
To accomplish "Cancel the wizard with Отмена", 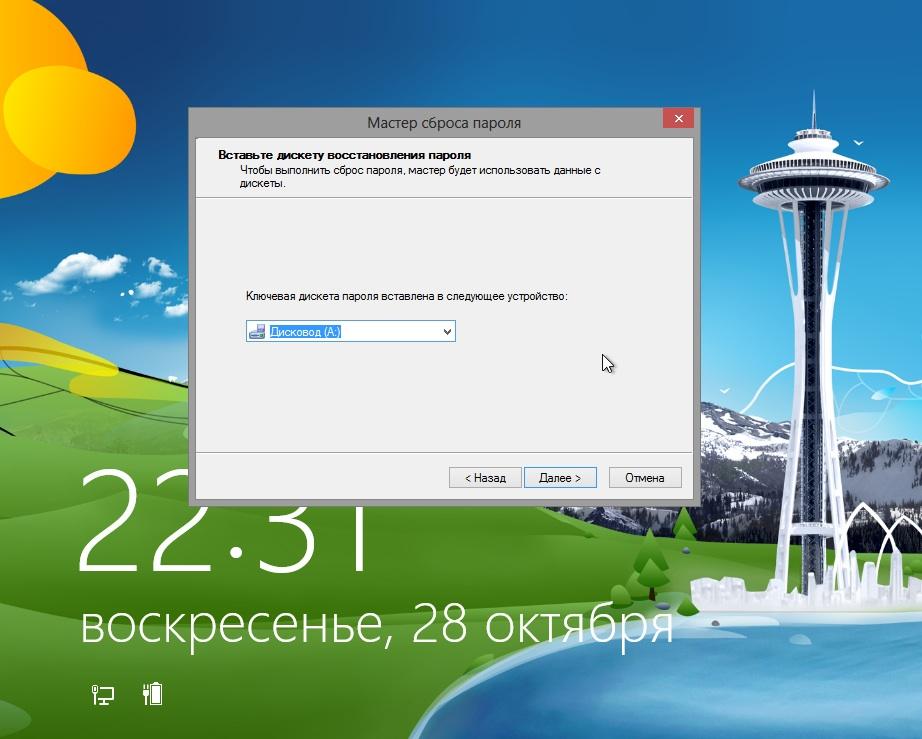I will 645,477.
